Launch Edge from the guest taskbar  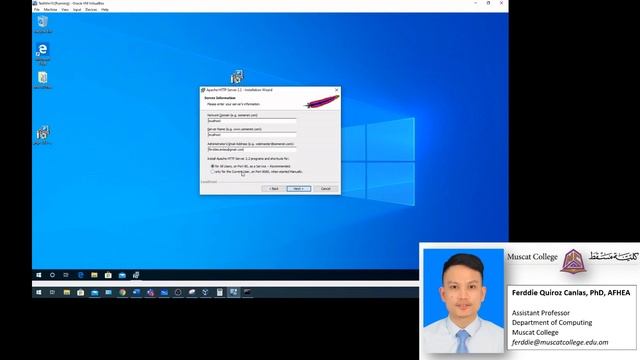[x=80, y=275]
